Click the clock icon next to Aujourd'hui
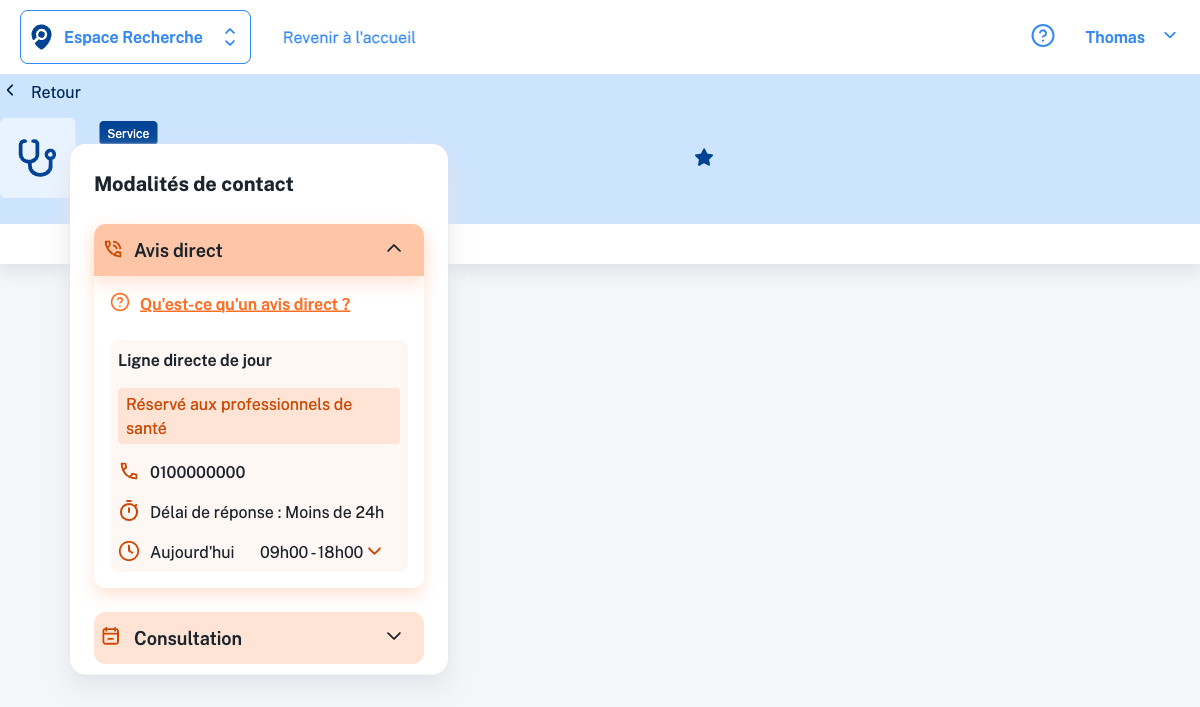This screenshot has width=1200, height=707. click(129, 551)
